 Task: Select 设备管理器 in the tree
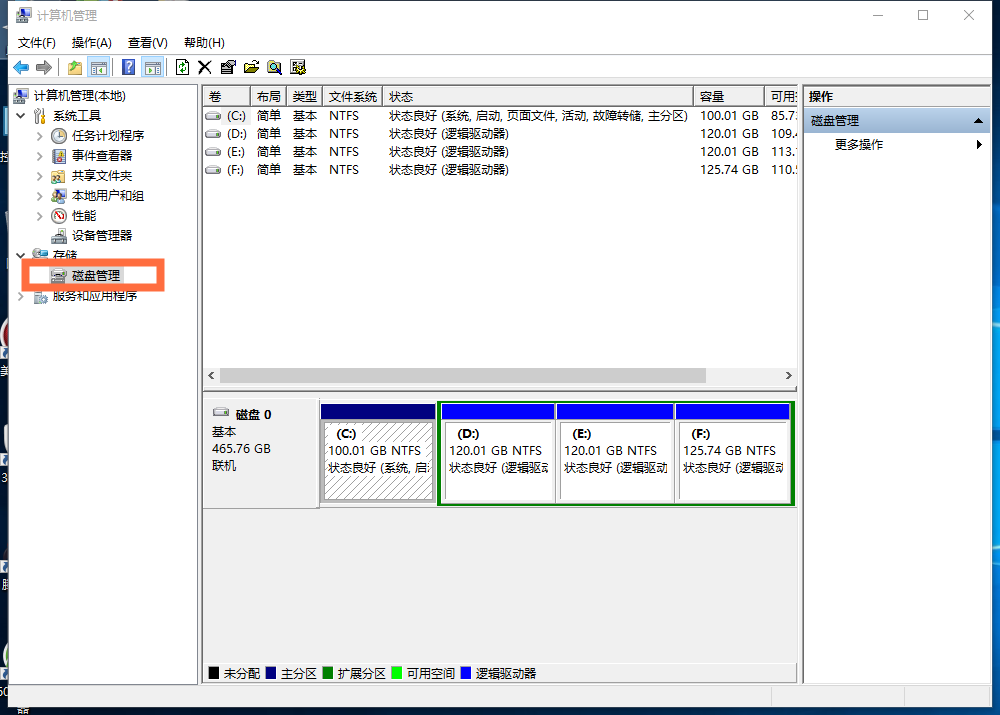click(x=101, y=236)
